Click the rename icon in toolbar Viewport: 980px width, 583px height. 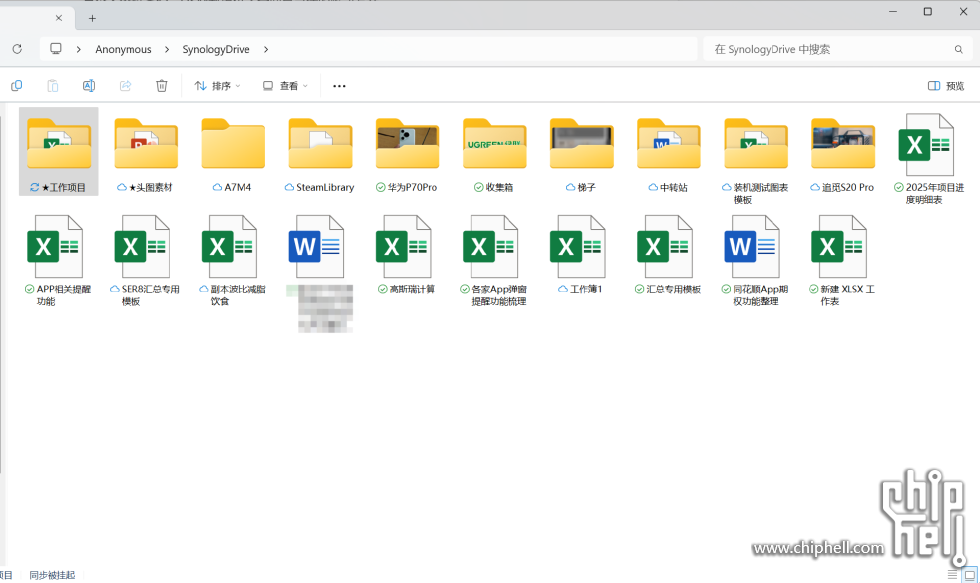tap(89, 86)
